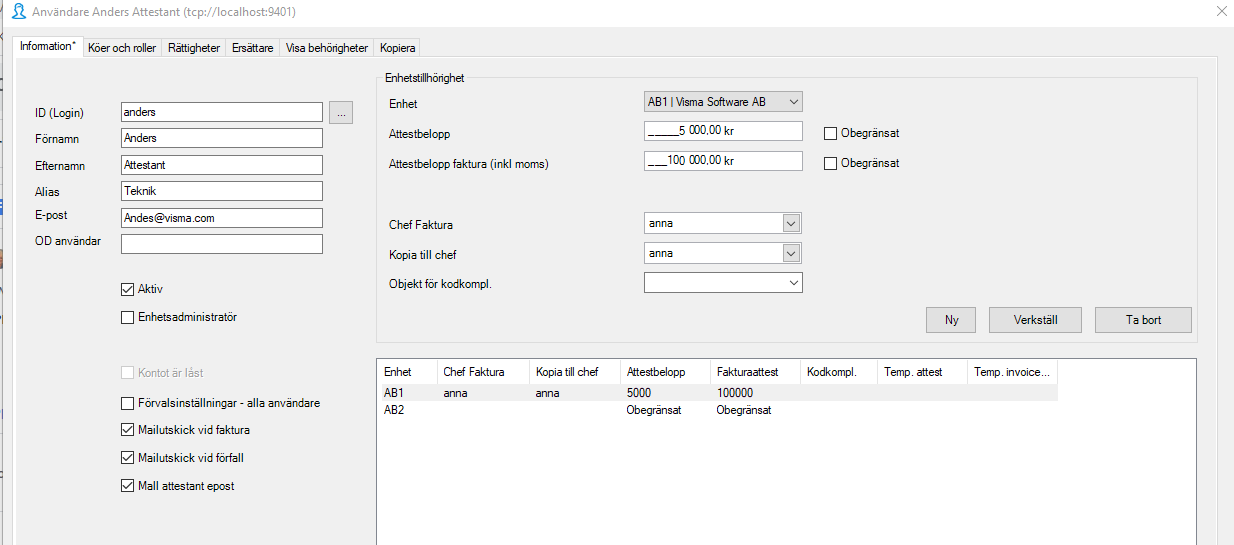Click the Attestbelopp faktura amount field
The width and height of the screenshot is (1234, 545).
723,161
